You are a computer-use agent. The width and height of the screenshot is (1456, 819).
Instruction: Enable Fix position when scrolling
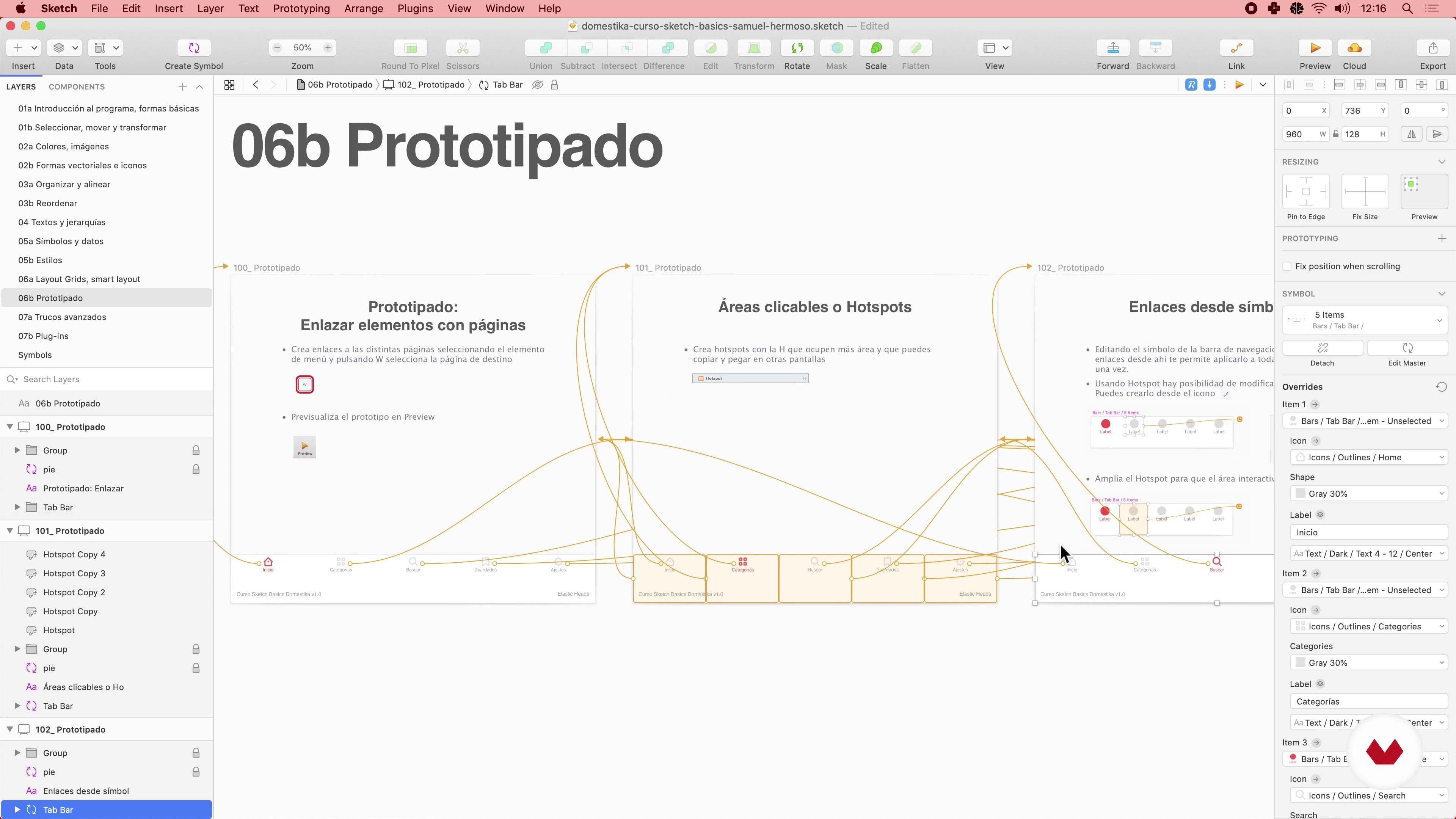[1287, 266]
